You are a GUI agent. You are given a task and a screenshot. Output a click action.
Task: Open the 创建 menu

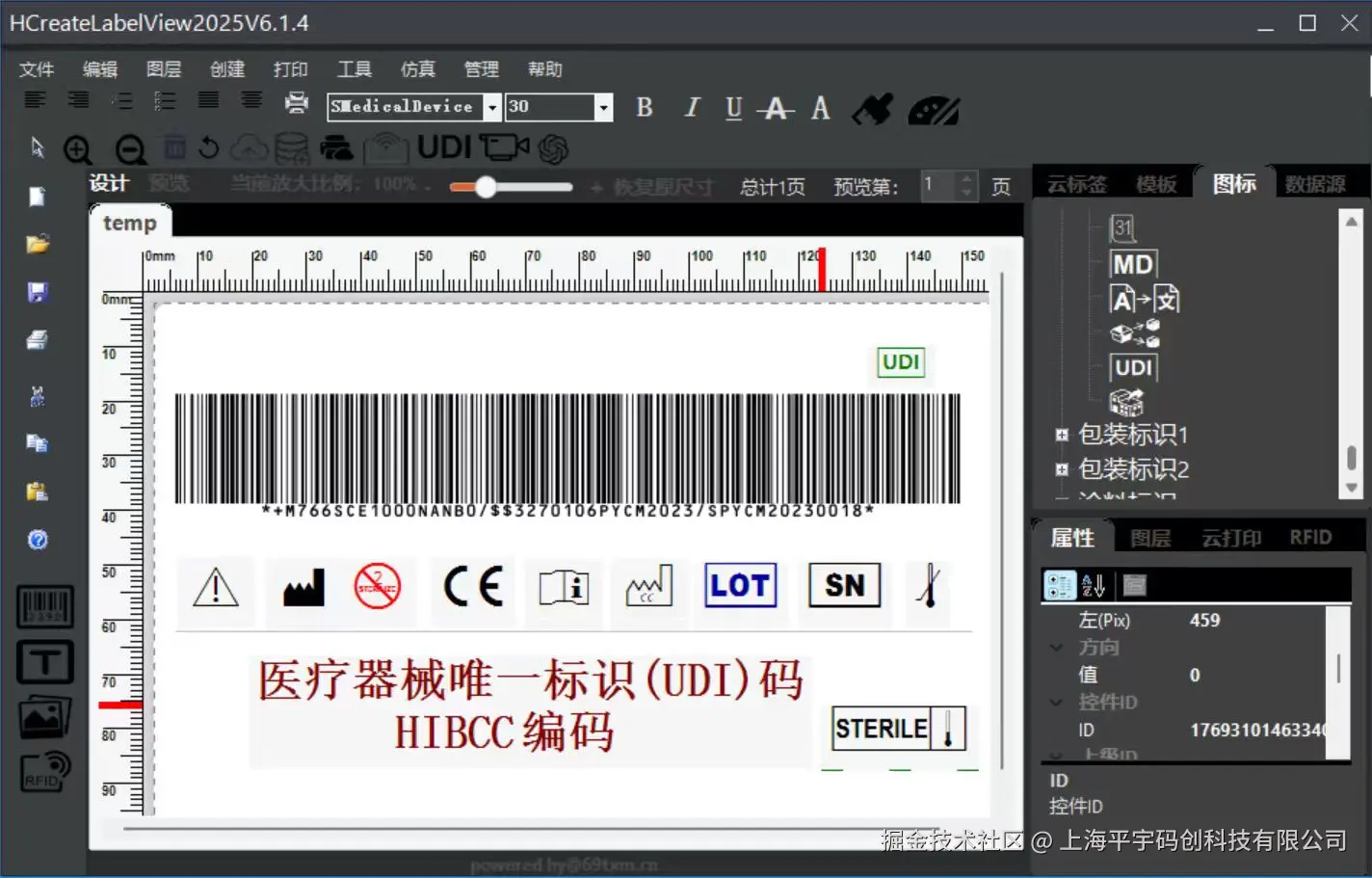pos(227,69)
